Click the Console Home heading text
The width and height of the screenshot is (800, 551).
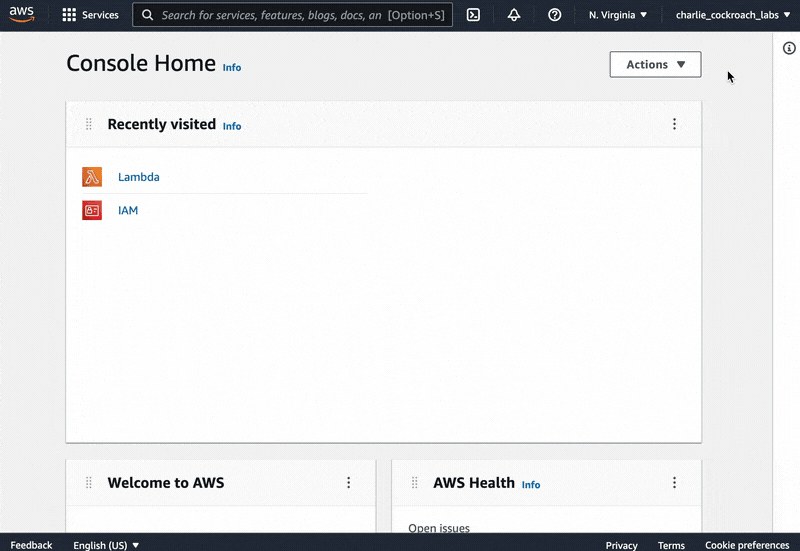tap(141, 63)
